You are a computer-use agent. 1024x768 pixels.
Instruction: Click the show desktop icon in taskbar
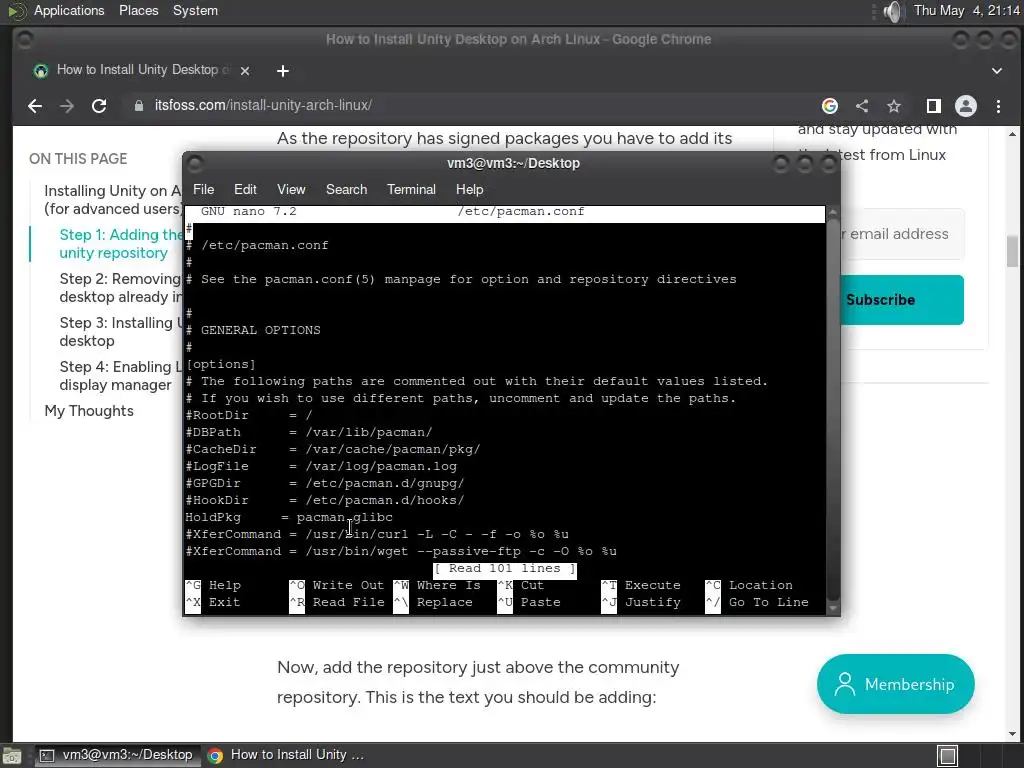point(12,756)
